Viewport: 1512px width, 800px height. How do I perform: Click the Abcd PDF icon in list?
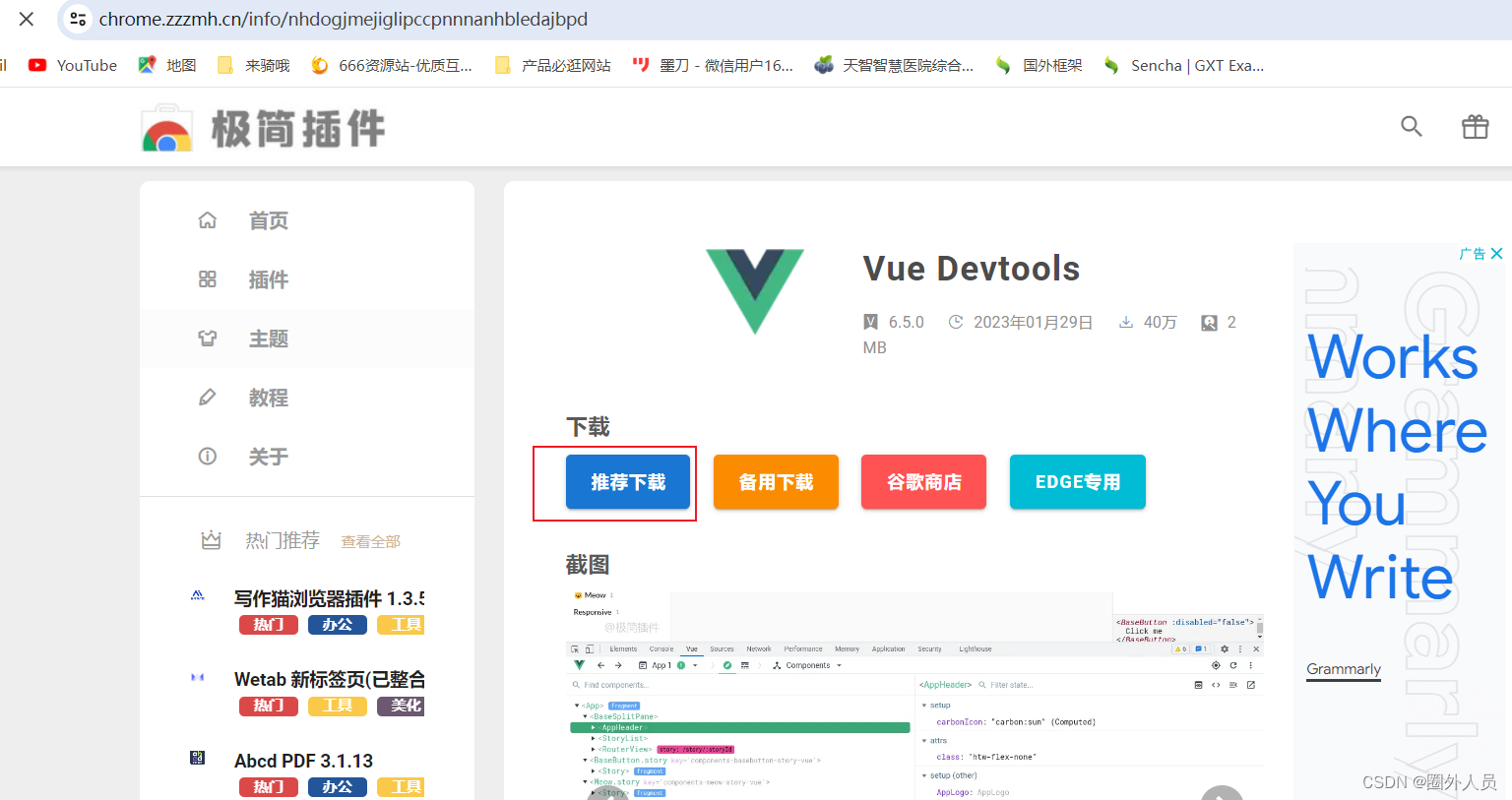coord(197,758)
